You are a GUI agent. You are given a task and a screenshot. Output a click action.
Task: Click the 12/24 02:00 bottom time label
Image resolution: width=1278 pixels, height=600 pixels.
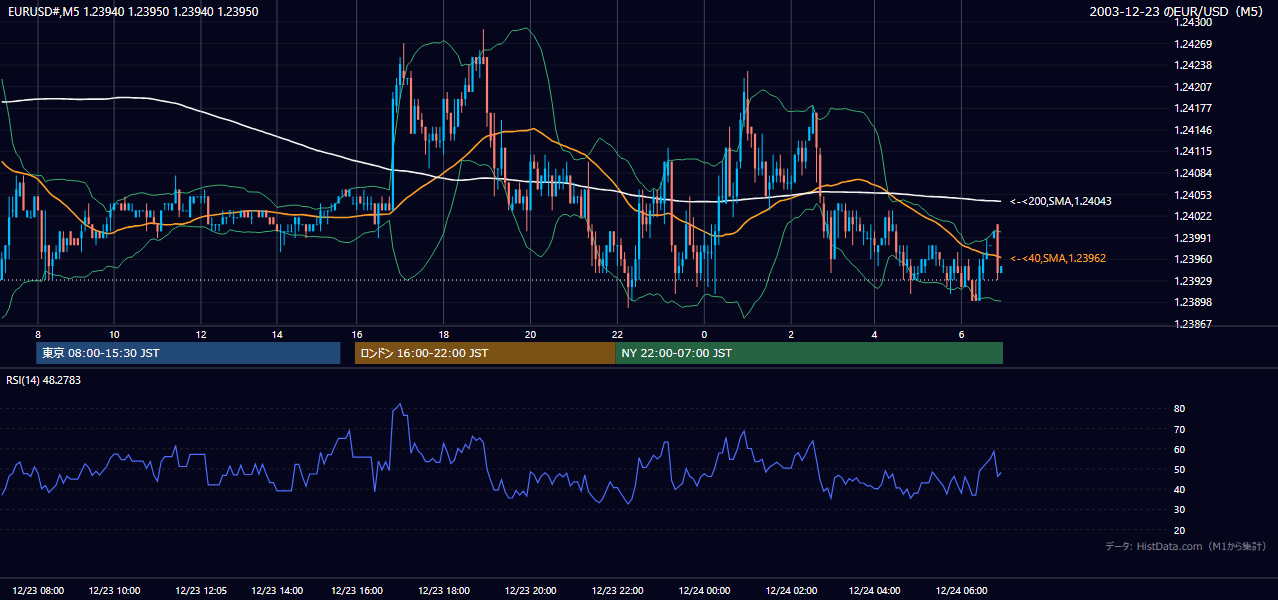[x=791, y=591]
